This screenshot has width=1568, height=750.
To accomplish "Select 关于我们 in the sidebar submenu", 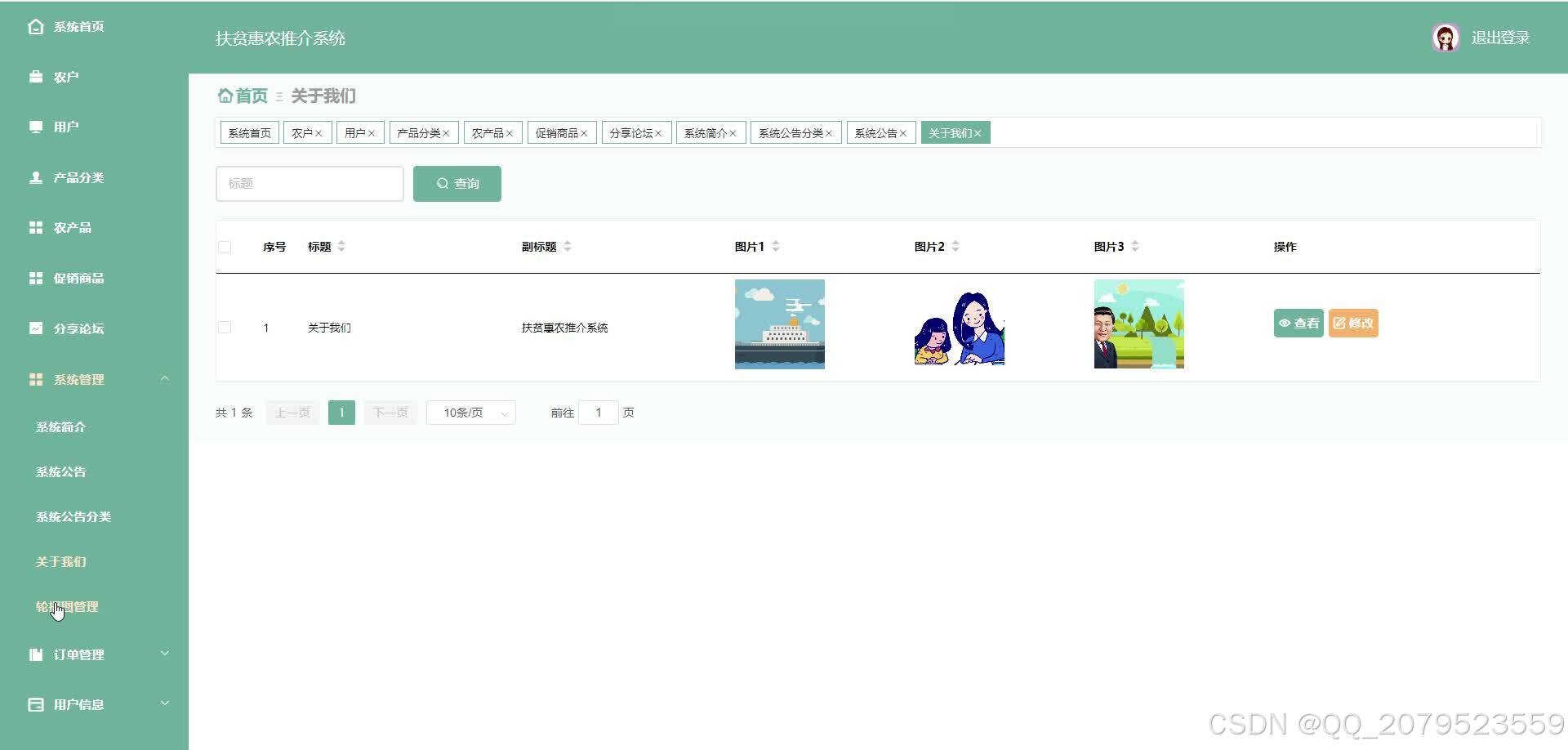I will click(60, 562).
